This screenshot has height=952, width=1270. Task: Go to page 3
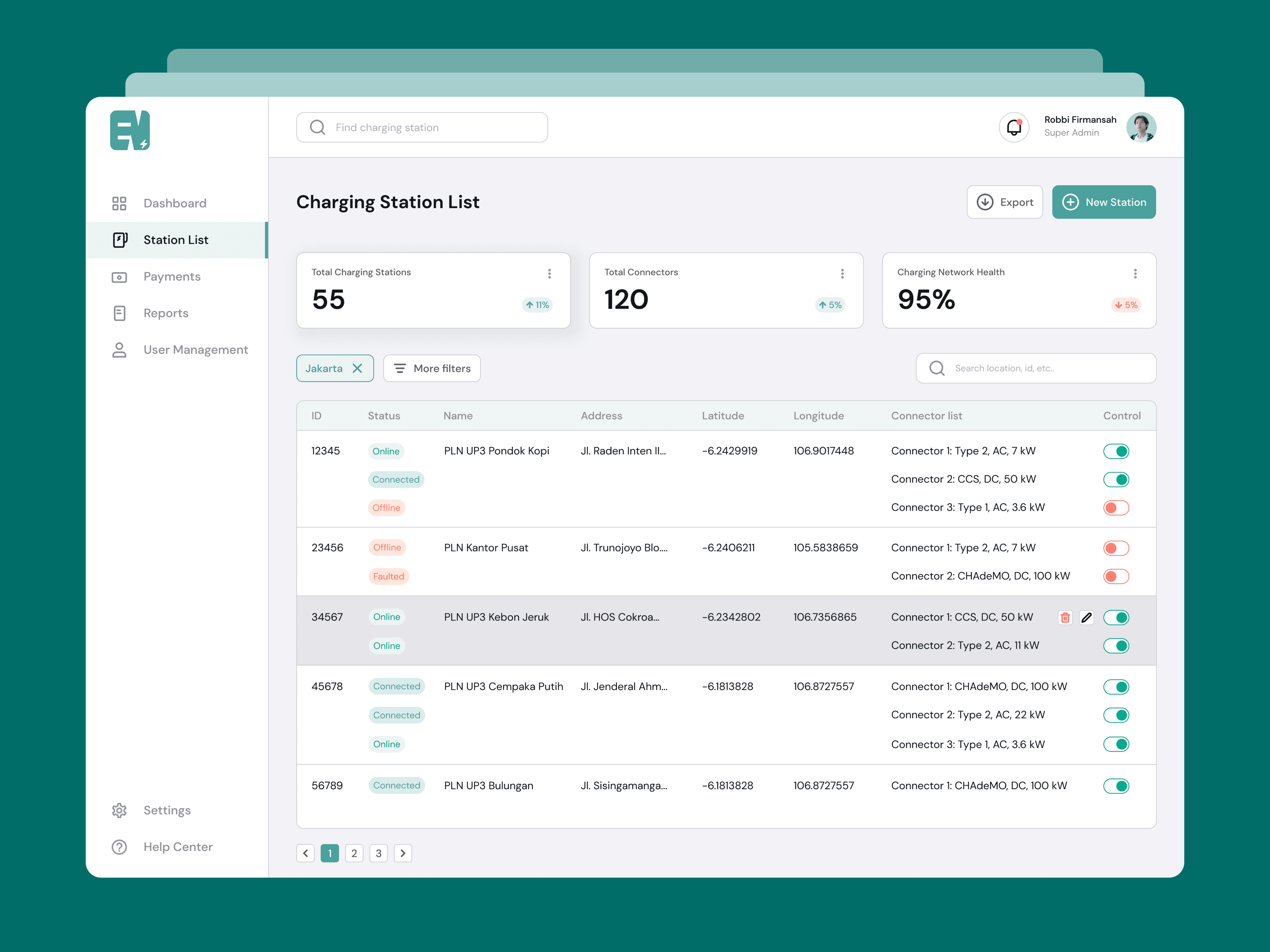[378, 853]
